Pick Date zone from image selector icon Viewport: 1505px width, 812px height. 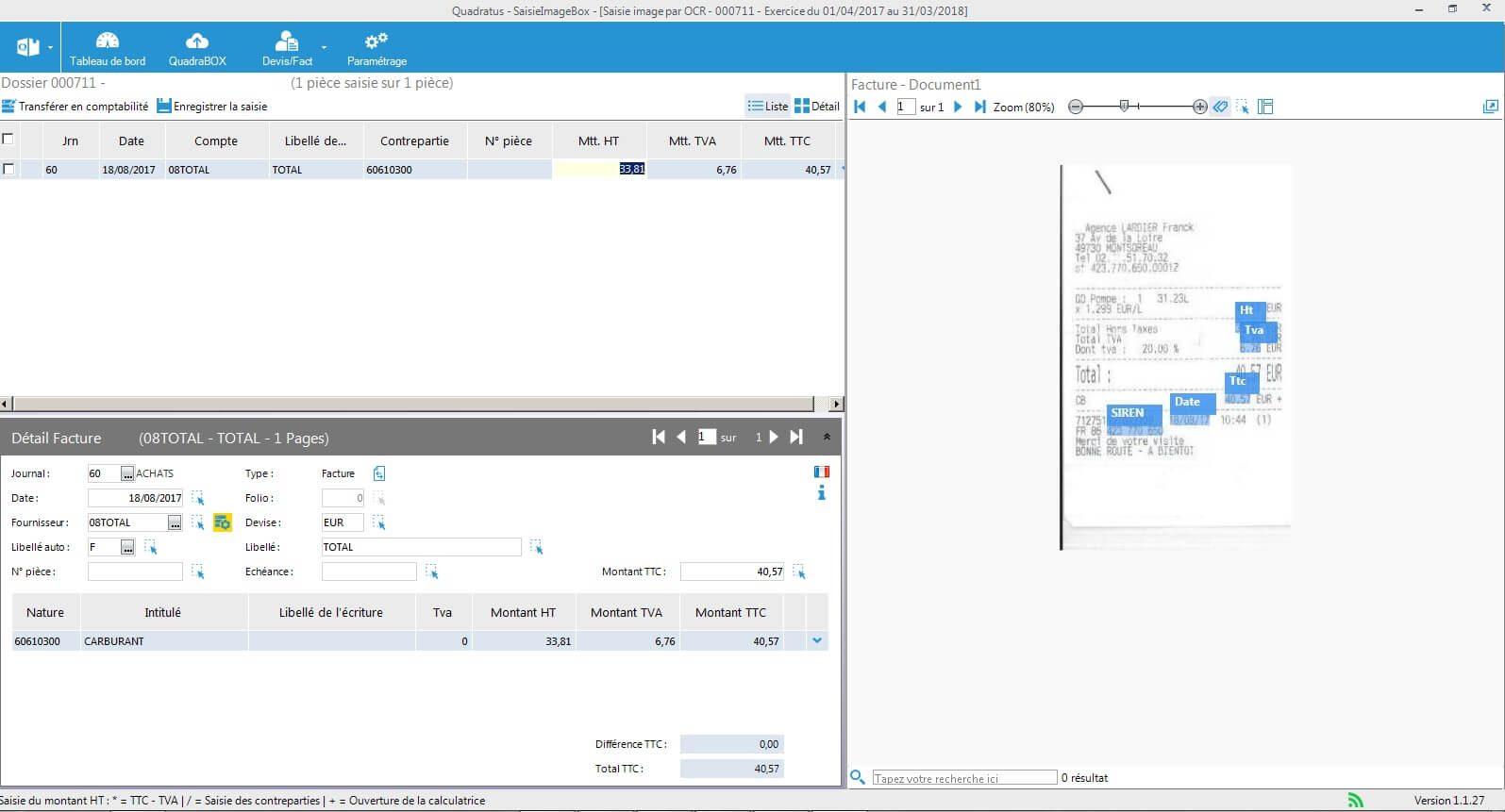tap(198, 498)
